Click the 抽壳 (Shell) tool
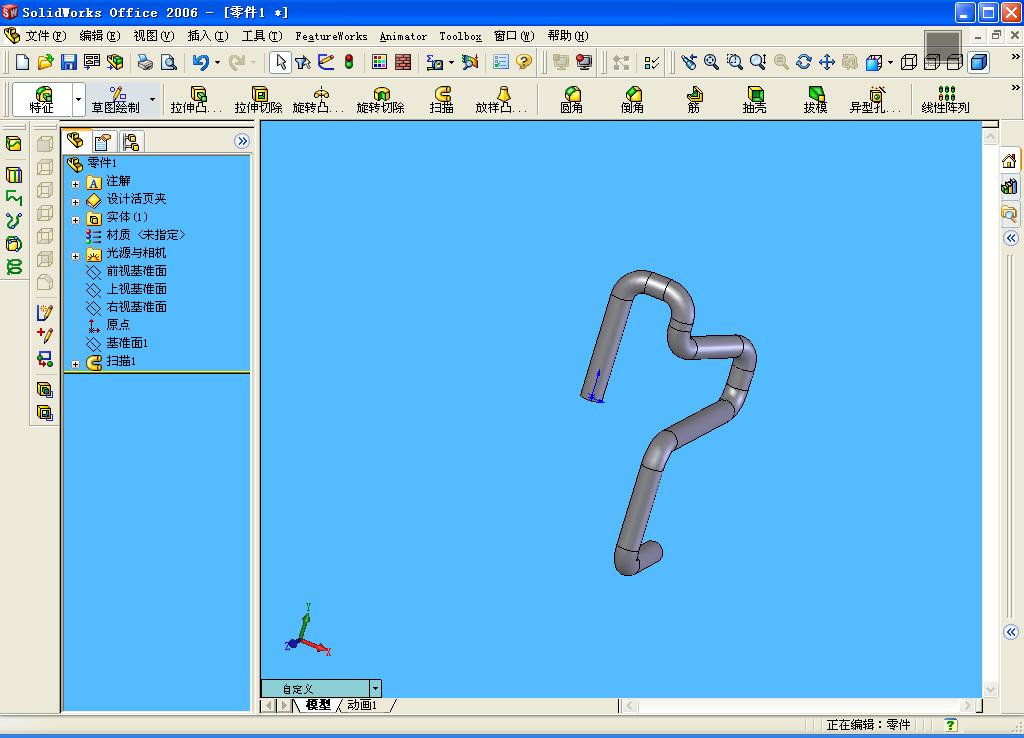This screenshot has height=738, width=1024. point(754,99)
